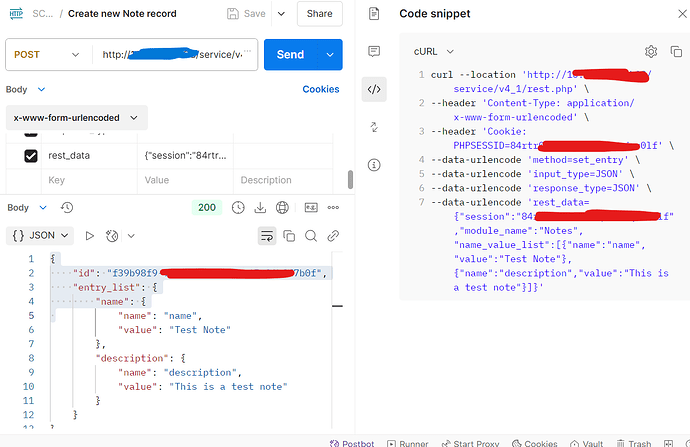The width and height of the screenshot is (690, 447).
Task: Click the Share button
Action: 319,14
